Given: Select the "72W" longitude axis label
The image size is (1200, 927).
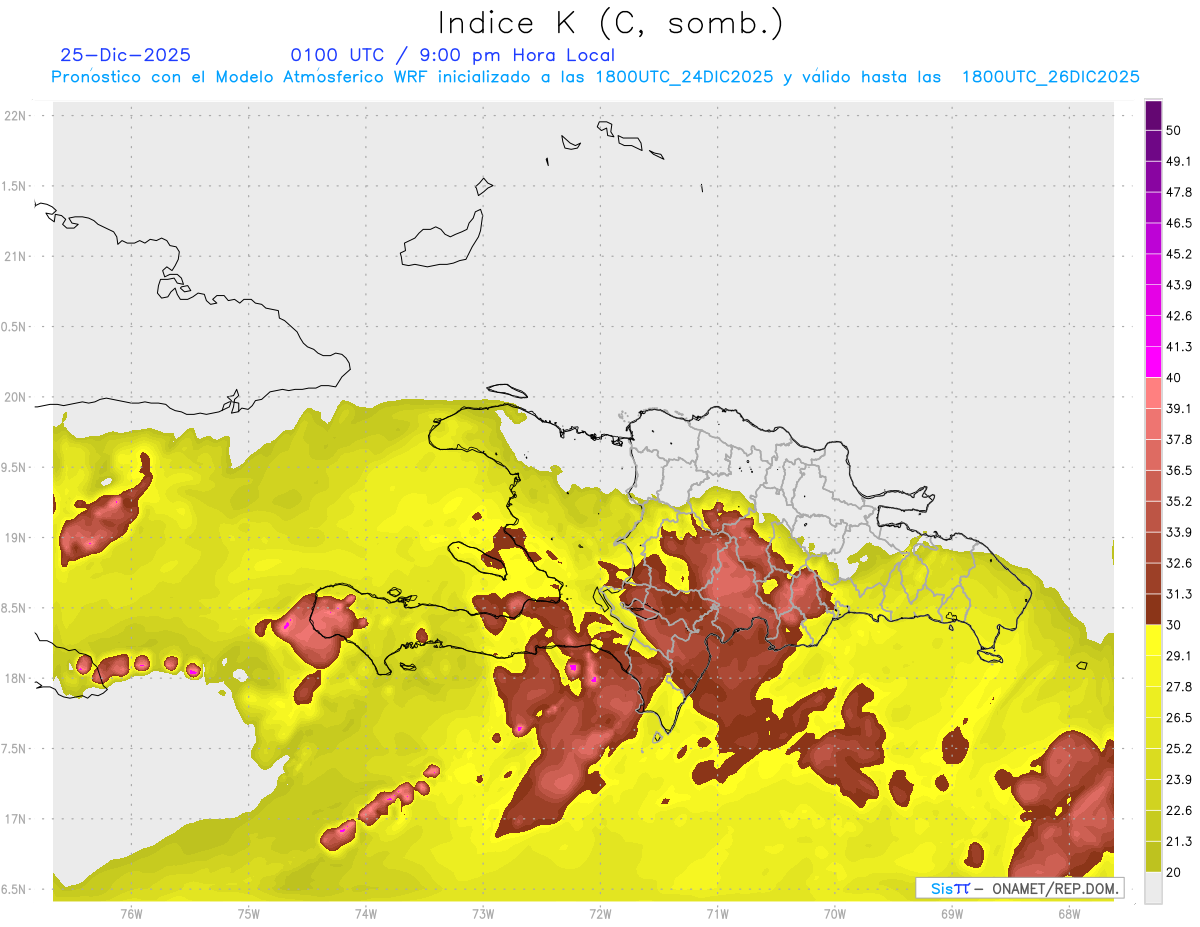Looking at the screenshot, I should coord(600,913).
